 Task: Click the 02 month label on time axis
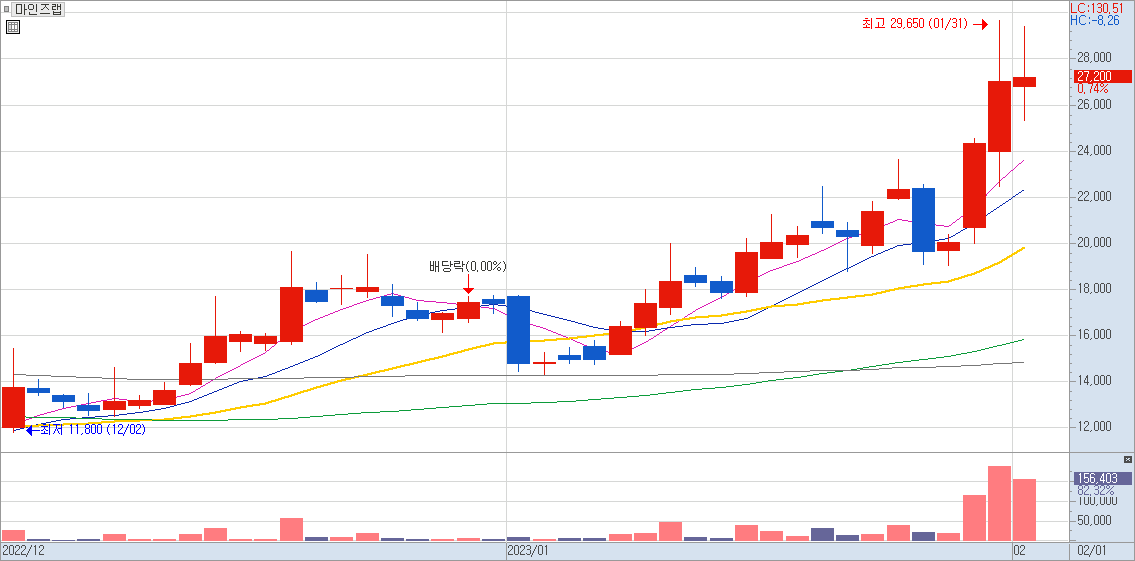coord(1020,551)
